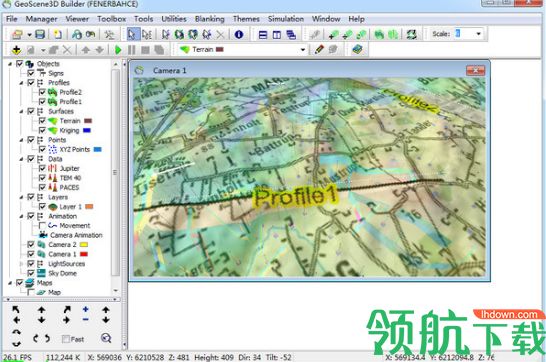This screenshot has width=546, height=362.
Task: Collapse the Objects tree node
Action: [10, 64]
